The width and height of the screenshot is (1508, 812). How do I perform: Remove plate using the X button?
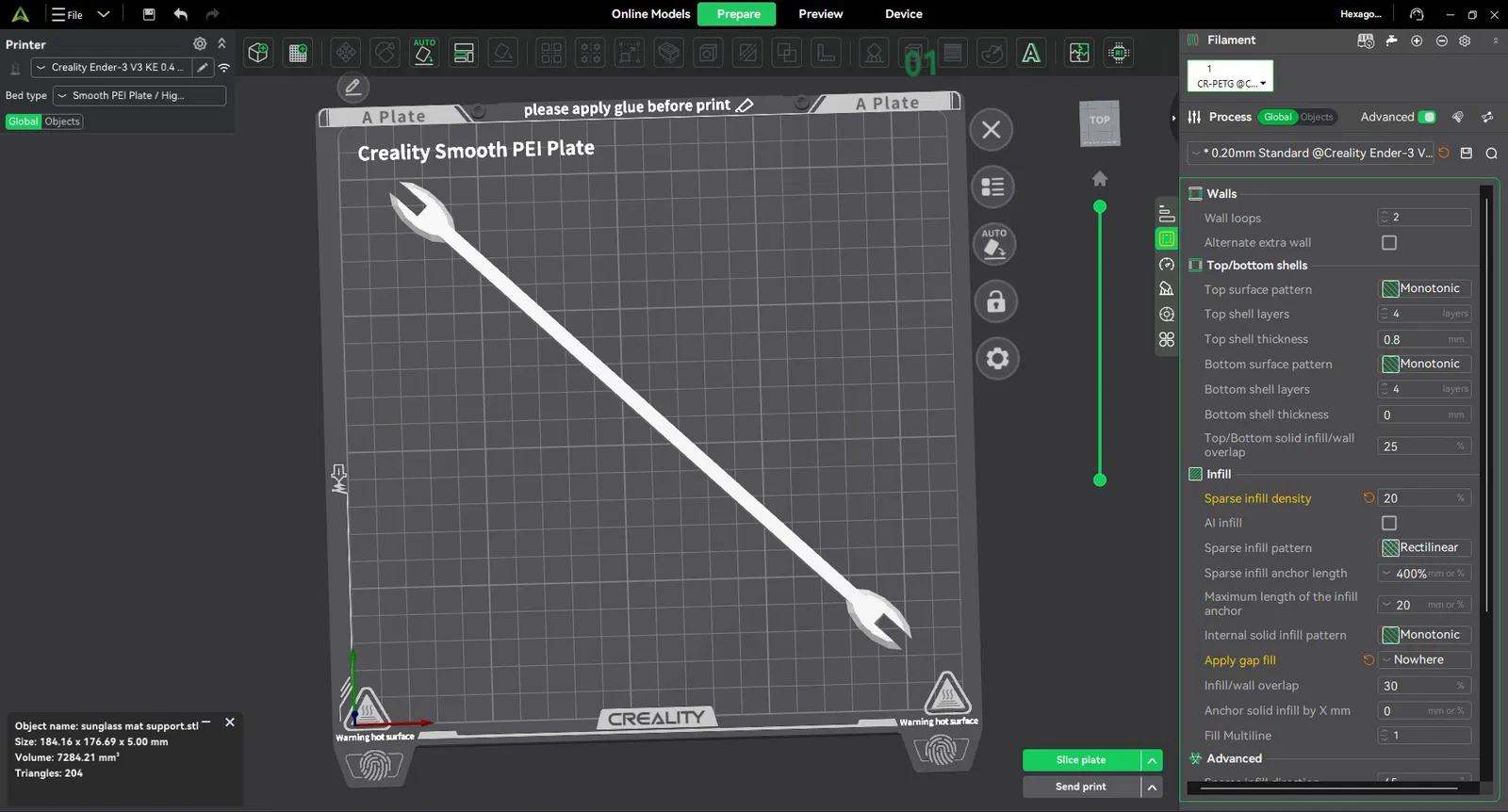(x=992, y=130)
